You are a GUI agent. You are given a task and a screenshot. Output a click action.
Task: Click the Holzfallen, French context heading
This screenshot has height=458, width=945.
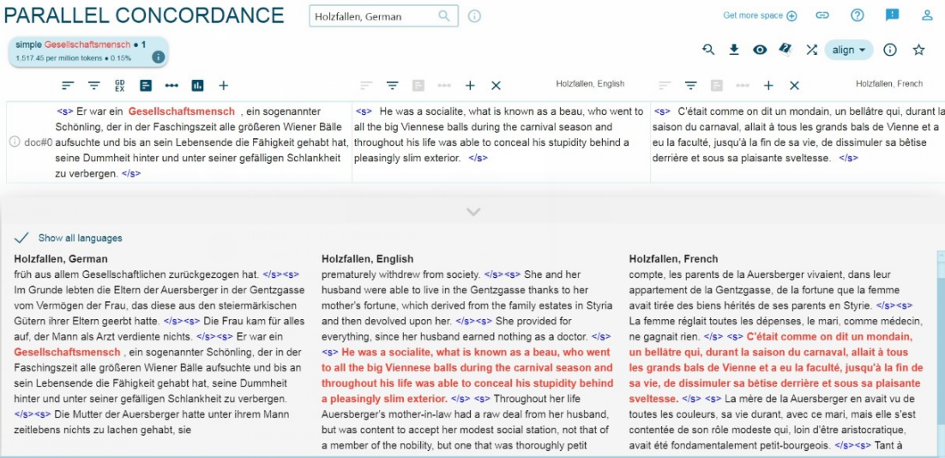click(674, 259)
